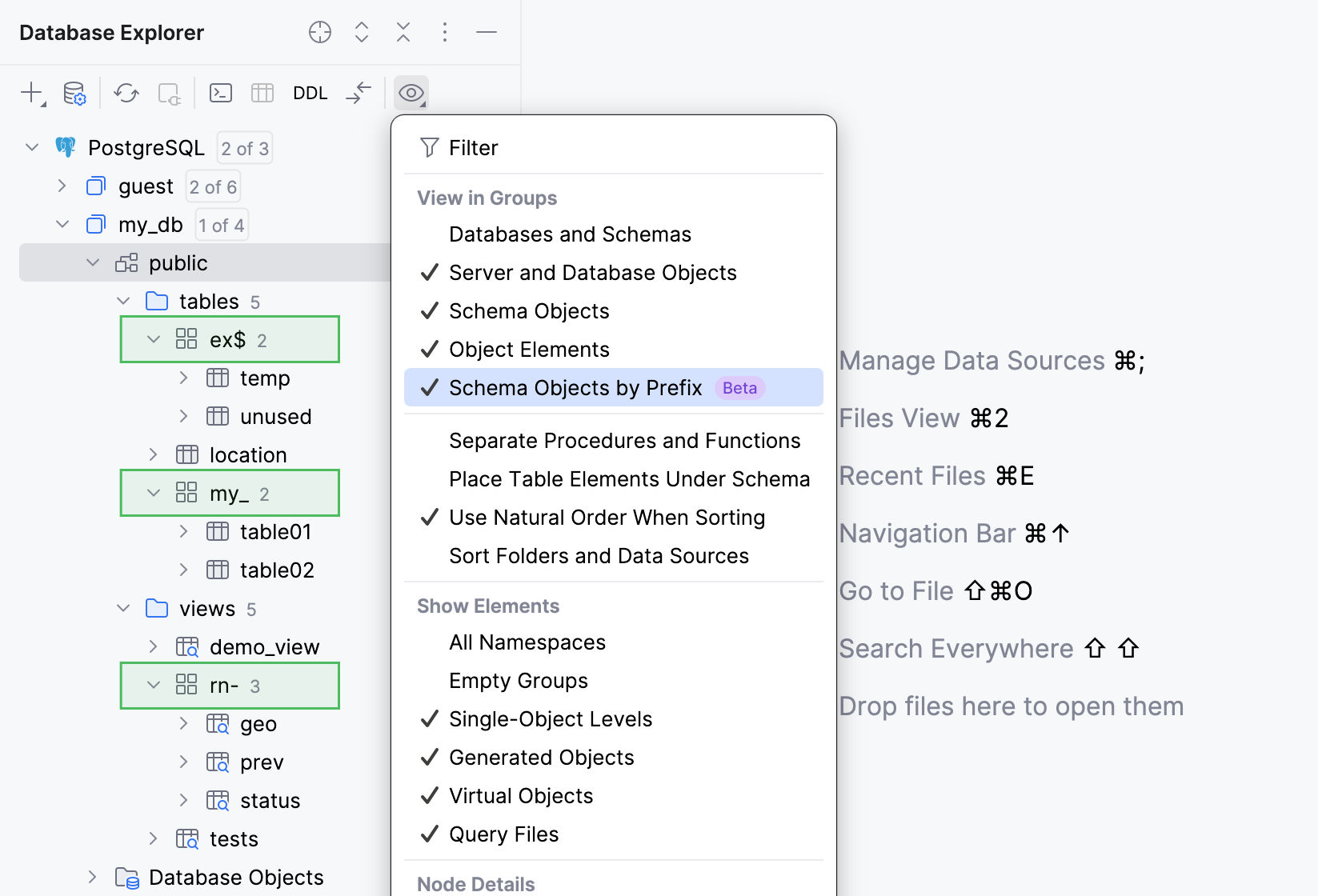
Task: Click the location table icon
Action: [x=187, y=455]
